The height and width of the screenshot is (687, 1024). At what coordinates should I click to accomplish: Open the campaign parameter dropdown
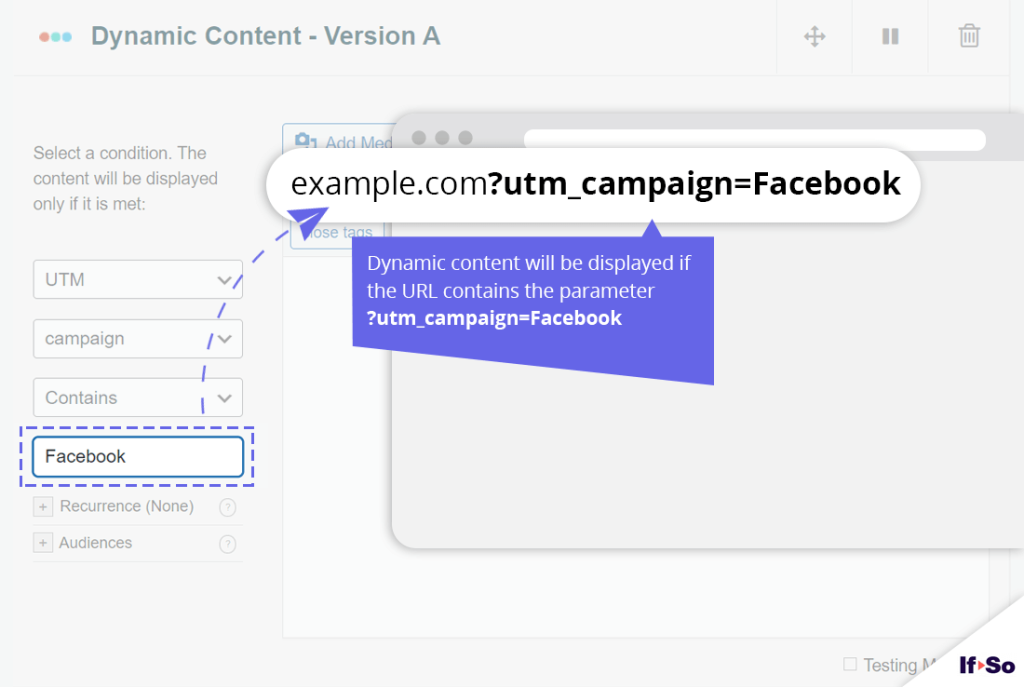pyautogui.click(x=138, y=338)
